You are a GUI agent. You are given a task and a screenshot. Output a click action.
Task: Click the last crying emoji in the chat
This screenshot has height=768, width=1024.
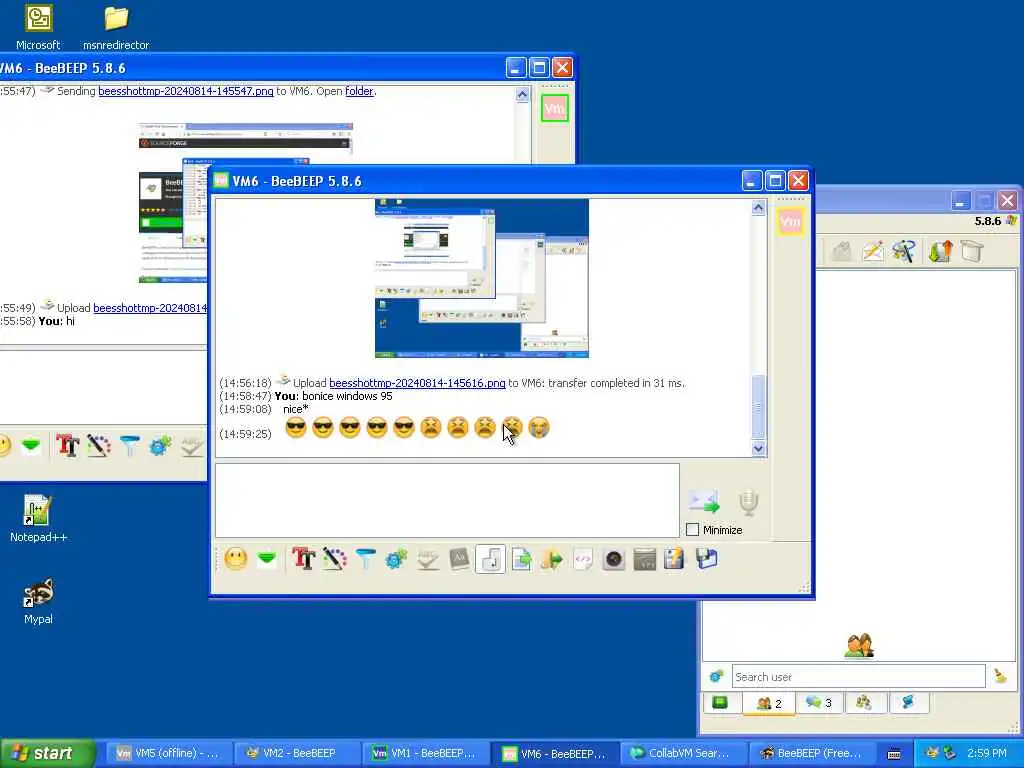[539, 428]
